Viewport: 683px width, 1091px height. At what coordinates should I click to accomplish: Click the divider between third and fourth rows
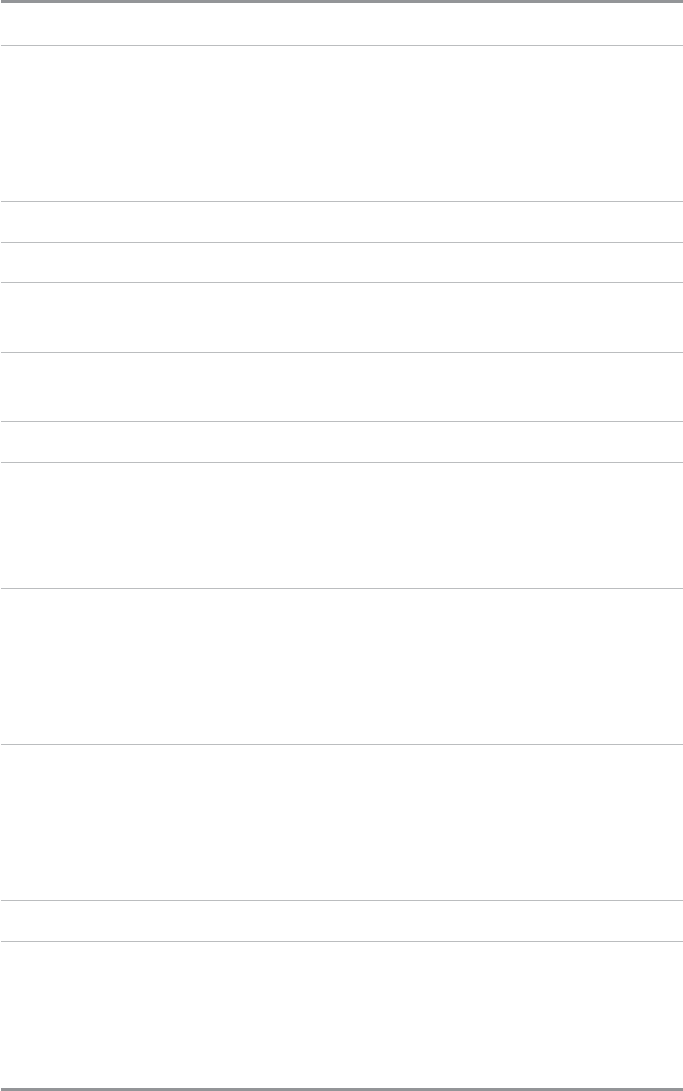click(341, 242)
